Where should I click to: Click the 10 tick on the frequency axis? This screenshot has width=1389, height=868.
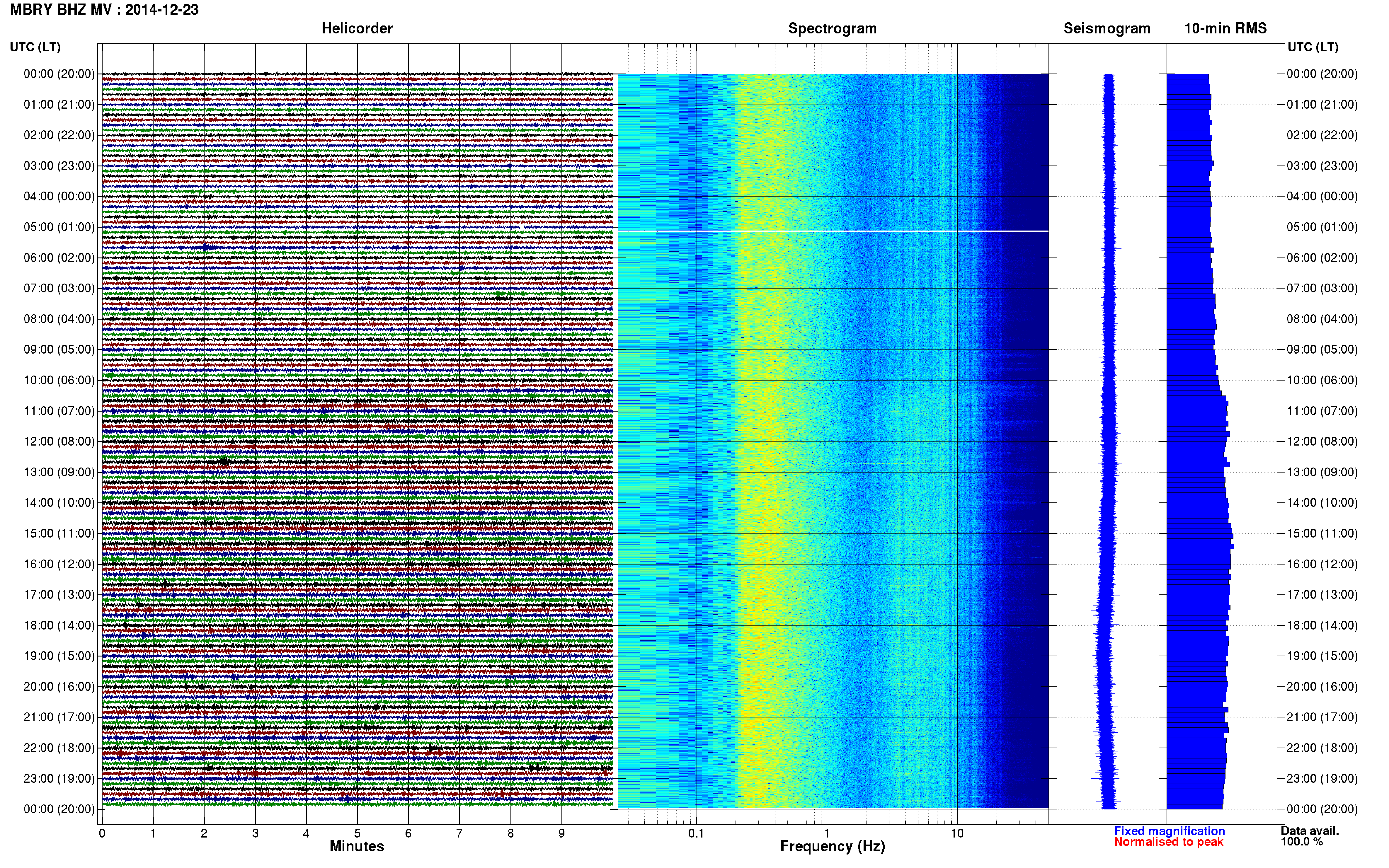(x=957, y=833)
